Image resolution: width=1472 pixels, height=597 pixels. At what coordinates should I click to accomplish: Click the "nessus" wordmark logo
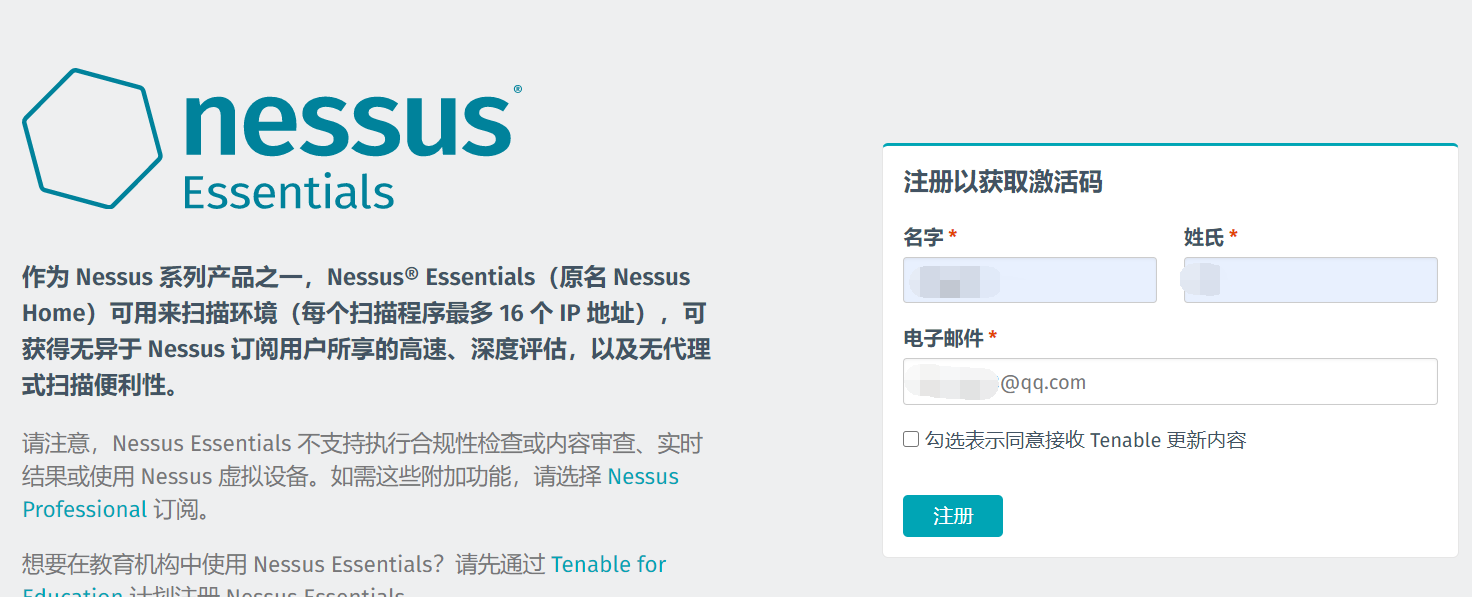point(347,124)
